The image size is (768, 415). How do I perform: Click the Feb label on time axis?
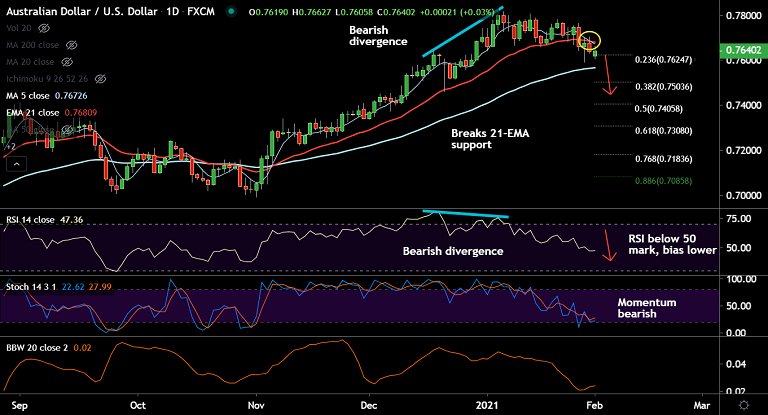595,405
